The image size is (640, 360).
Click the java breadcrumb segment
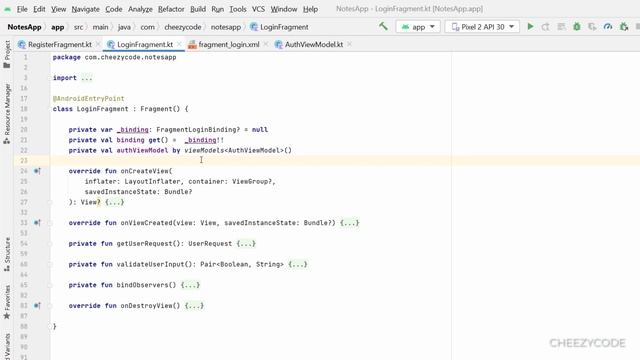(x=124, y=27)
